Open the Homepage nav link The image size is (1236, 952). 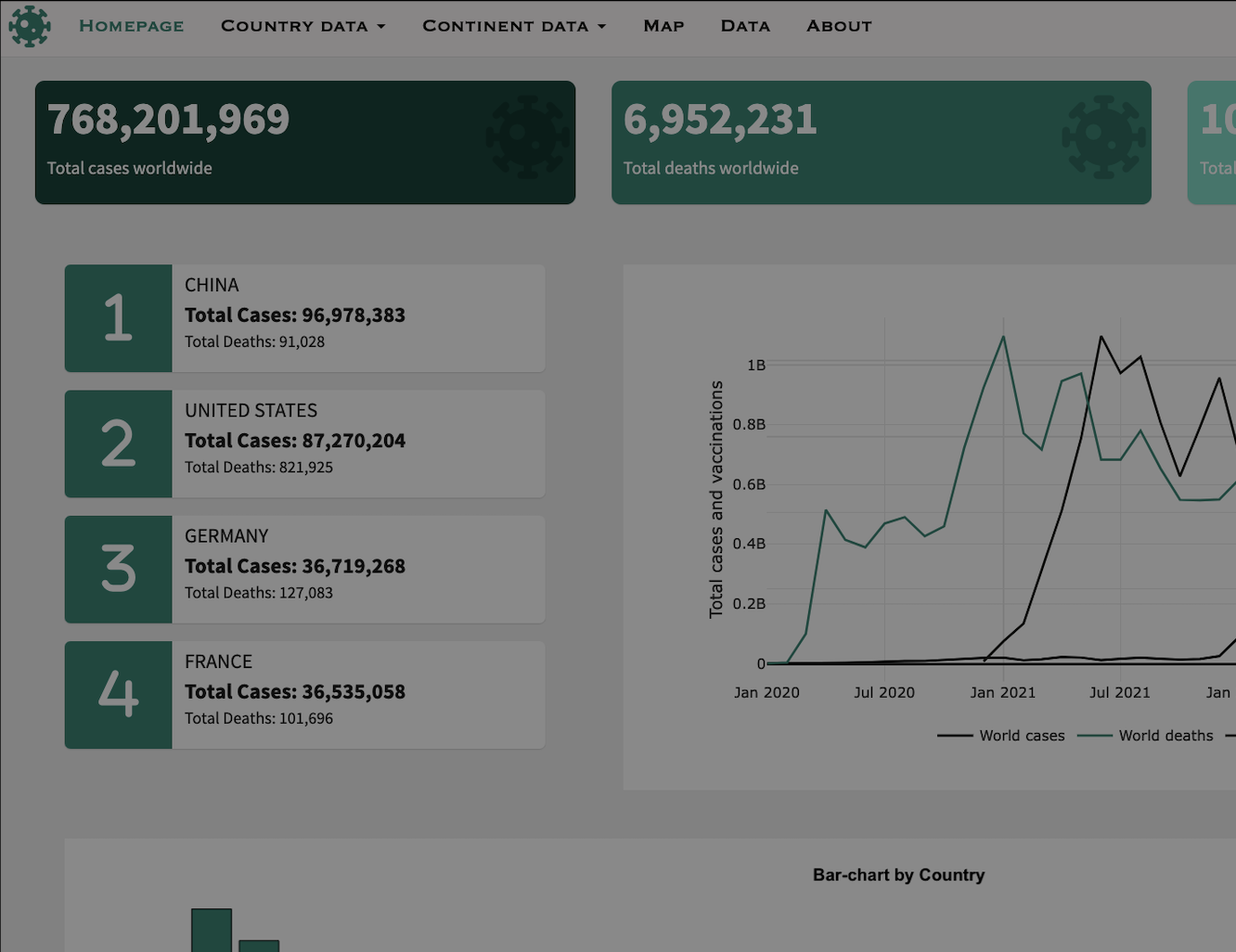132,26
